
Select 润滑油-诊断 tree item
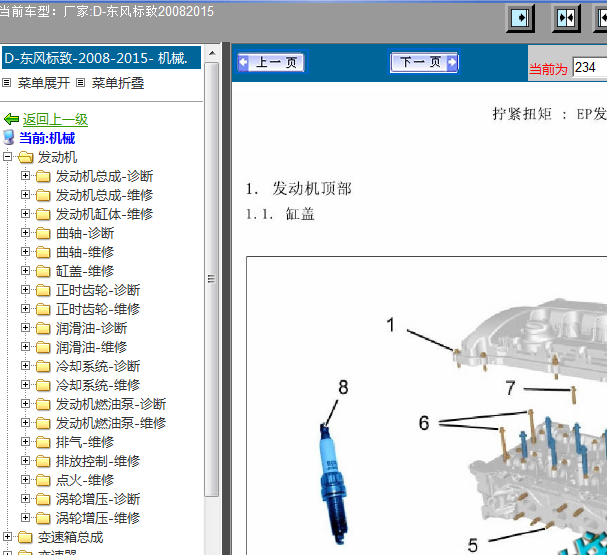91,328
